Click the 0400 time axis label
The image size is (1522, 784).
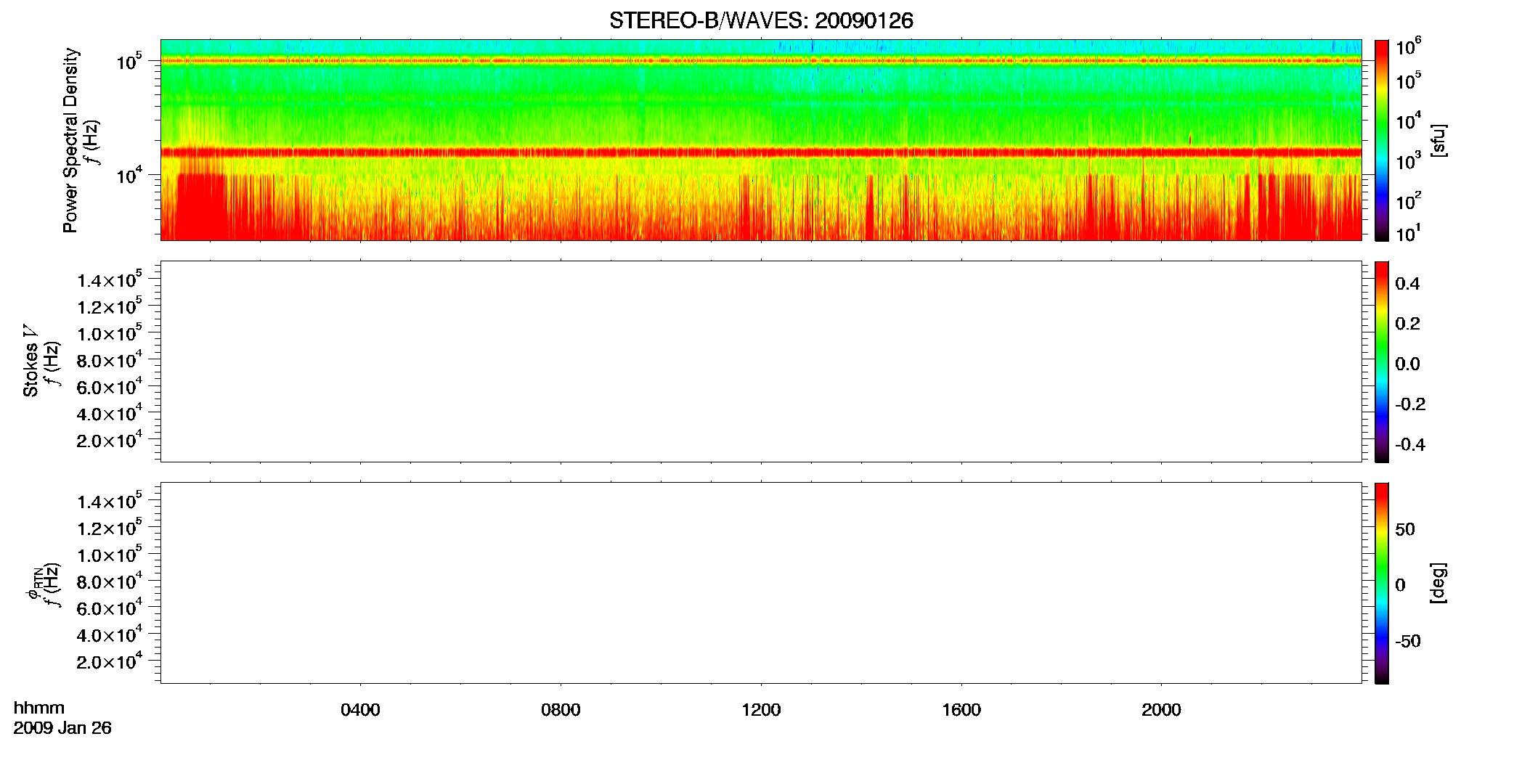[360, 710]
